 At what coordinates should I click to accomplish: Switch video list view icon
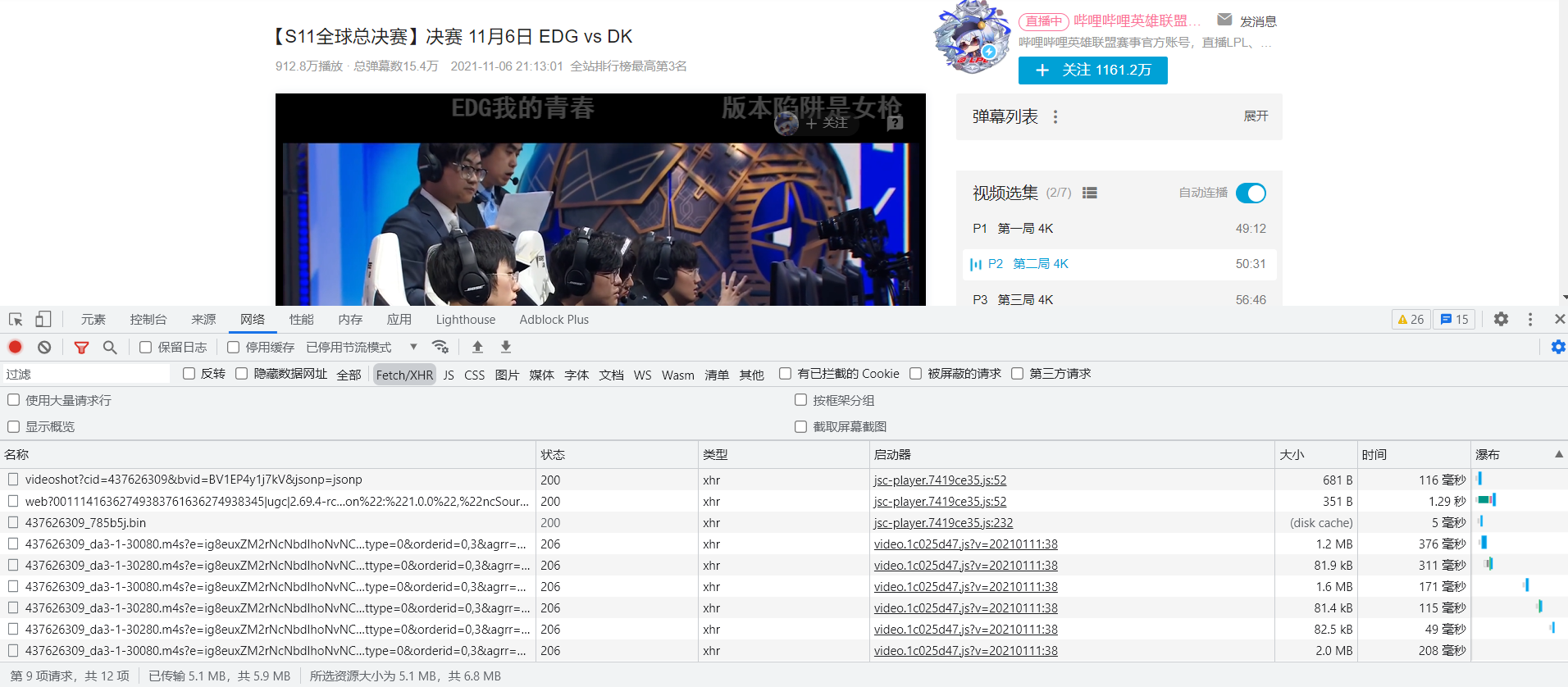[1090, 193]
